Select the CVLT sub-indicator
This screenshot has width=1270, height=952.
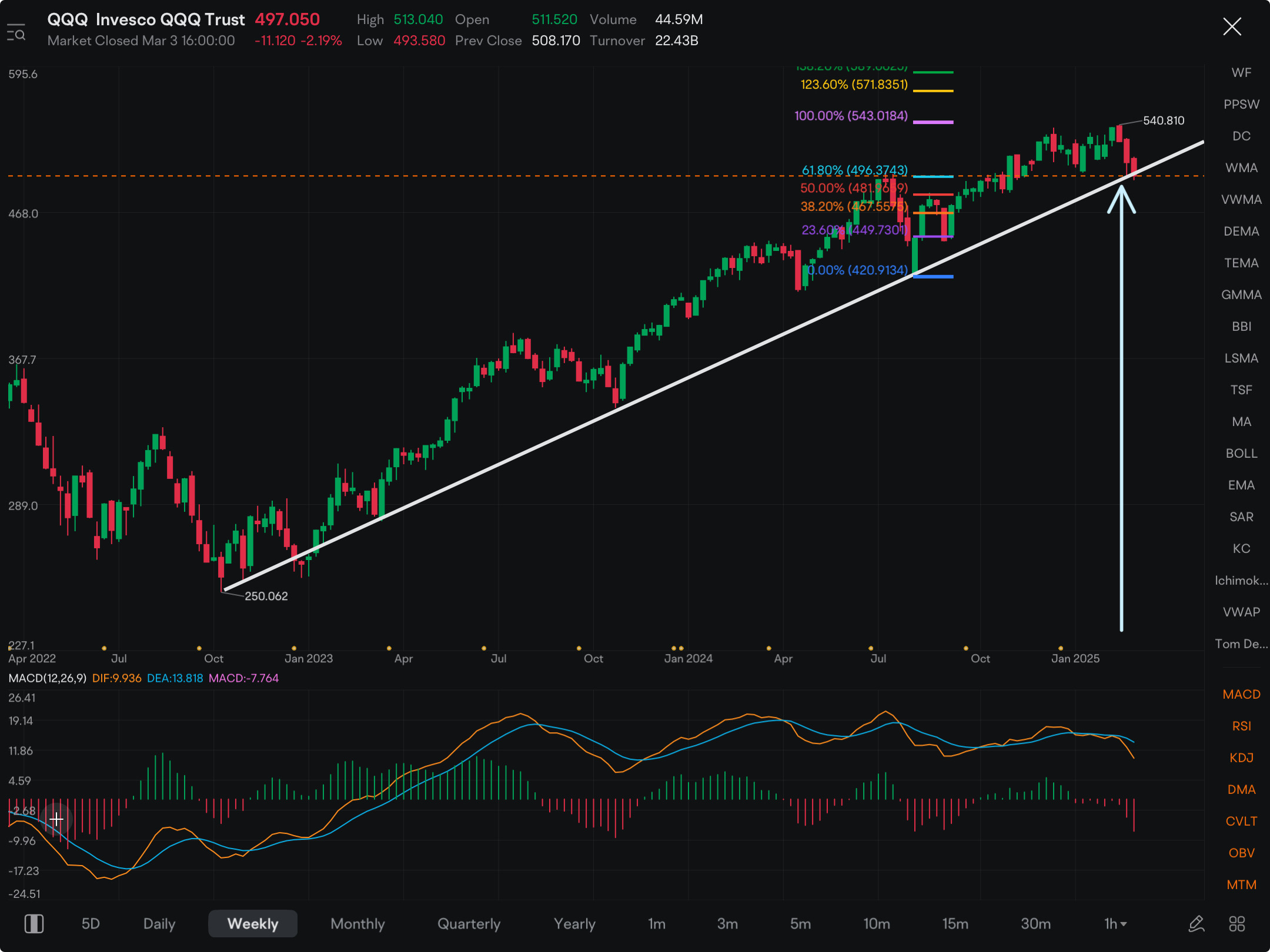[1241, 822]
